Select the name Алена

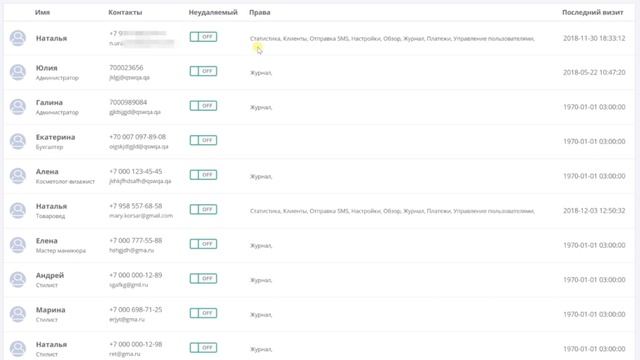click(47, 171)
